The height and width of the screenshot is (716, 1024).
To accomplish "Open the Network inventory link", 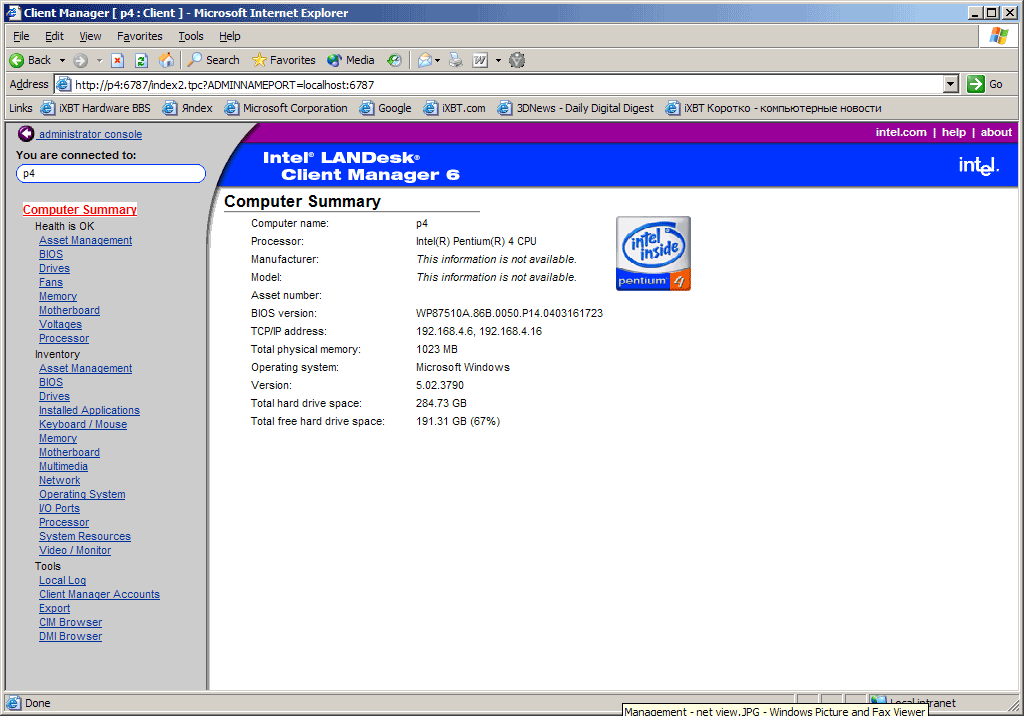I will 59,480.
